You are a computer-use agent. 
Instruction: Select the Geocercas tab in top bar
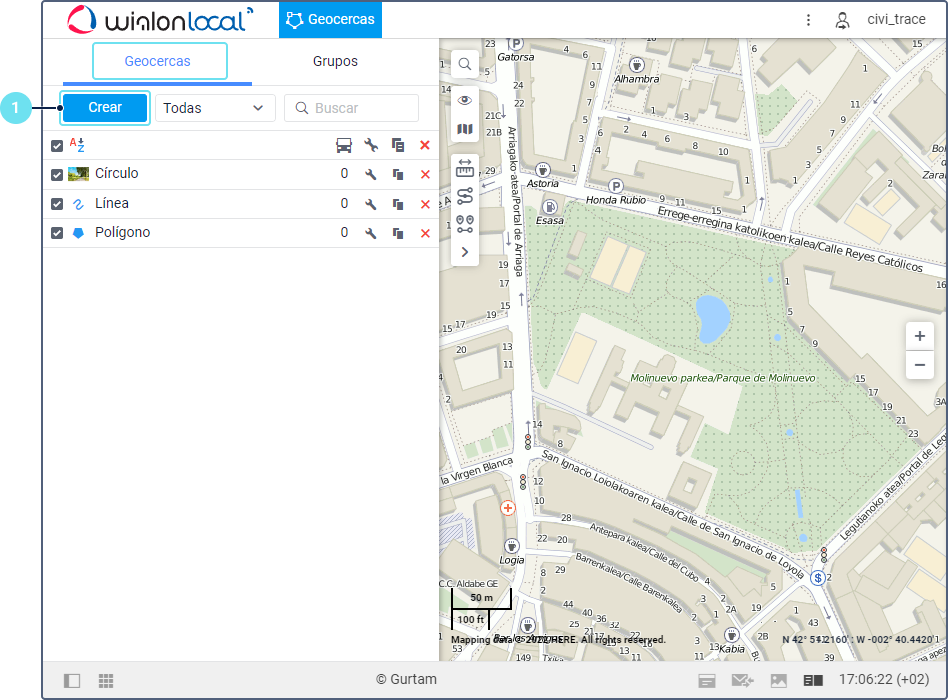tap(330, 20)
